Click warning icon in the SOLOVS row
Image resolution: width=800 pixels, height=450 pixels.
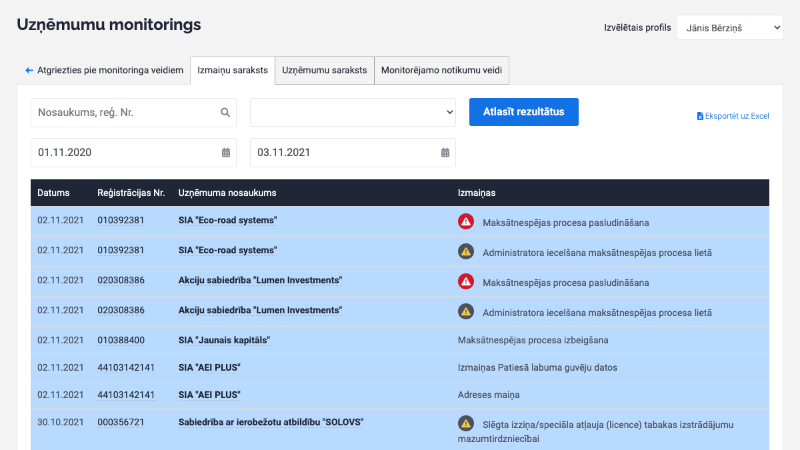pyautogui.click(x=465, y=423)
